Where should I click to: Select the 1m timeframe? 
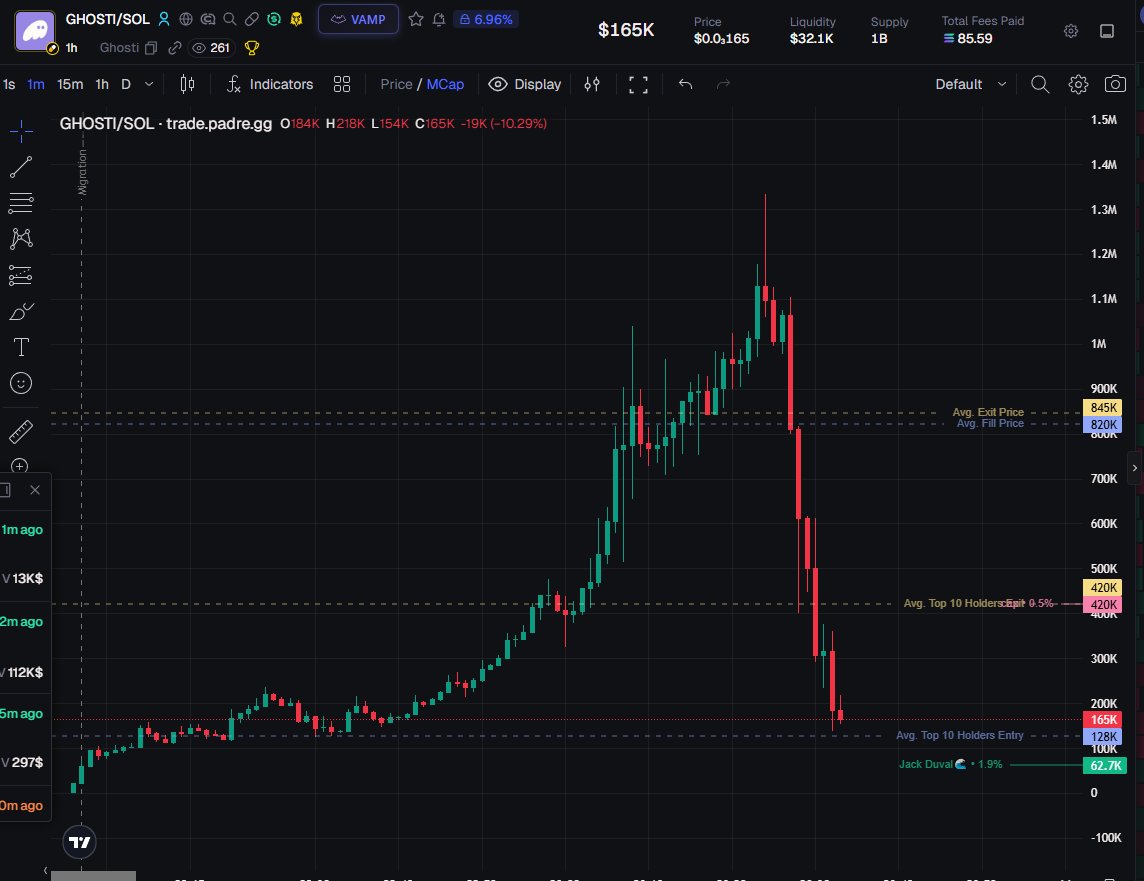tap(36, 85)
